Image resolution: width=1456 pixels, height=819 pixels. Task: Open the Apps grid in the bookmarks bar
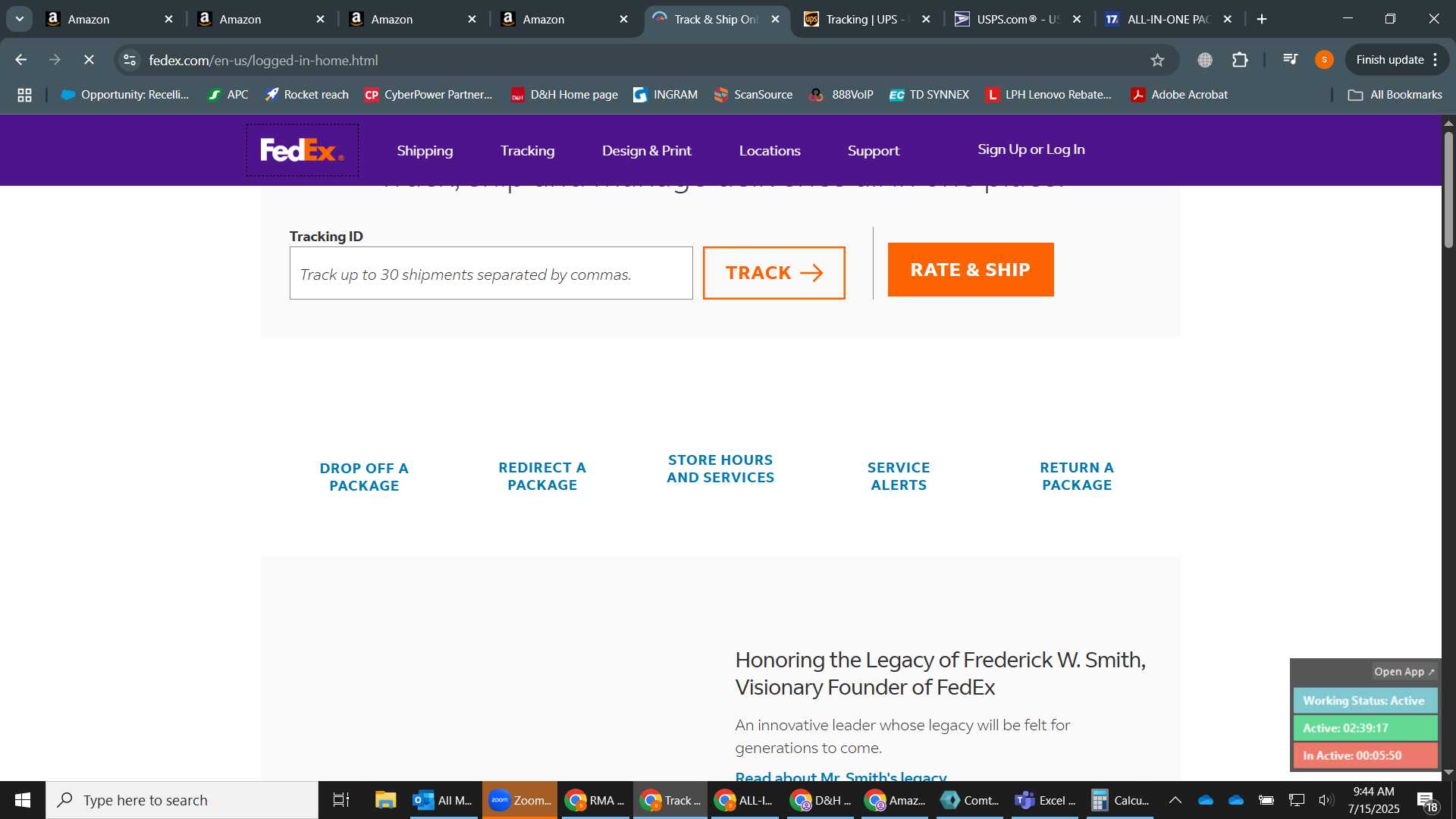point(24,95)
